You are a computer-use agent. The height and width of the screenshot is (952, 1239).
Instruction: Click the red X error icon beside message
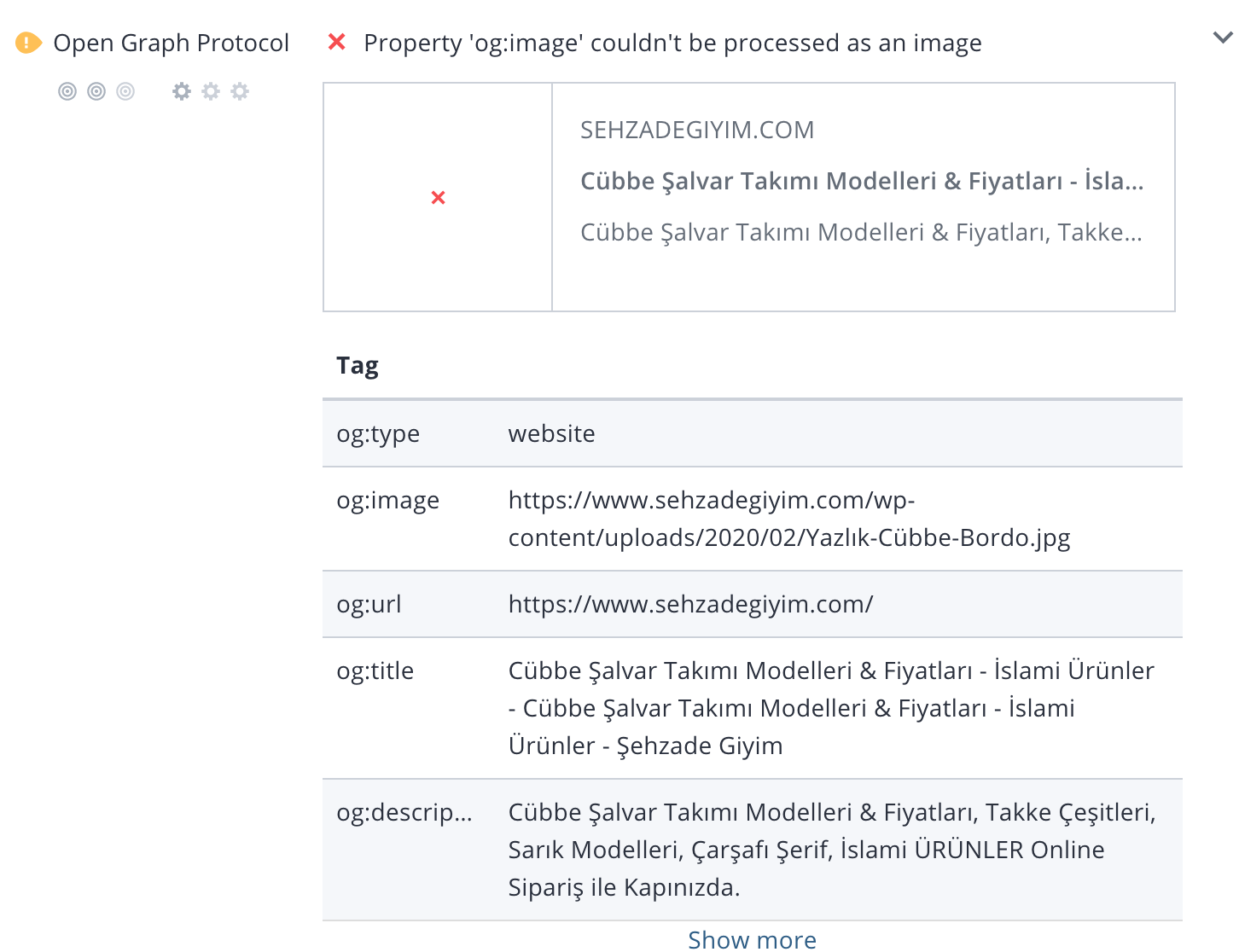click(337, 42)
